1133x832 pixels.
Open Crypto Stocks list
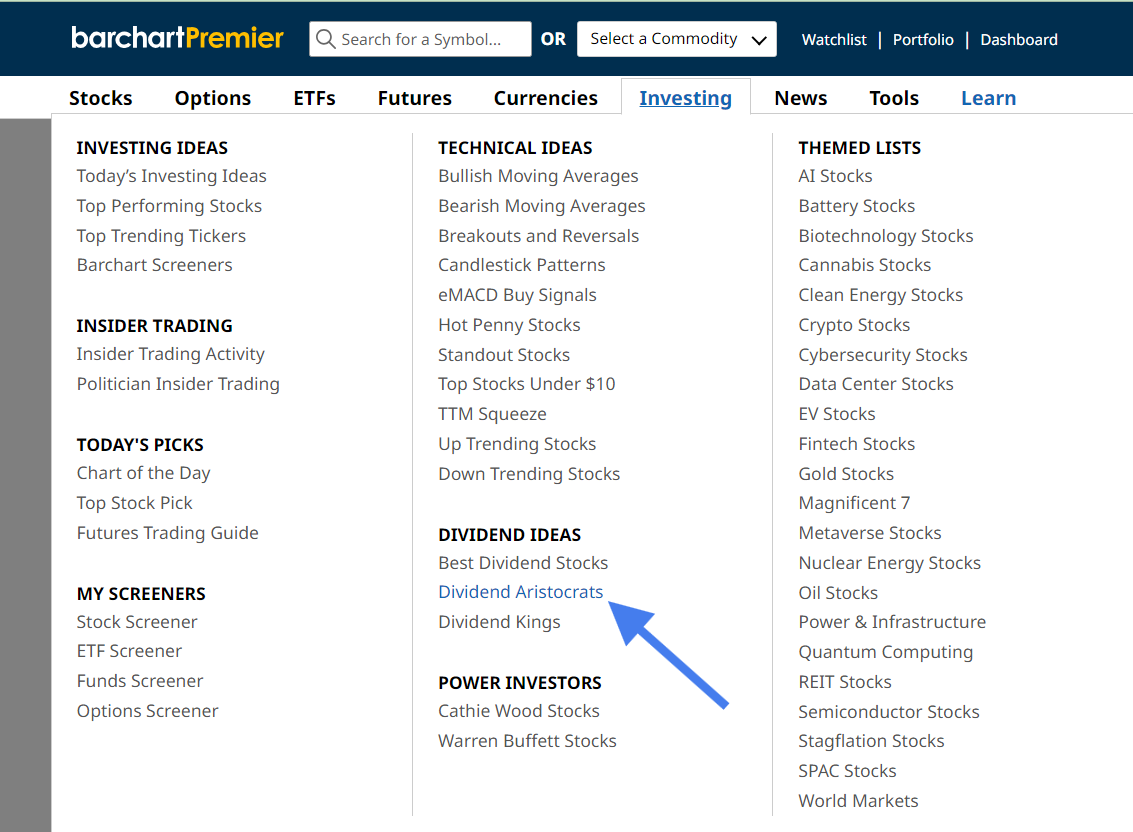(854, 325)
